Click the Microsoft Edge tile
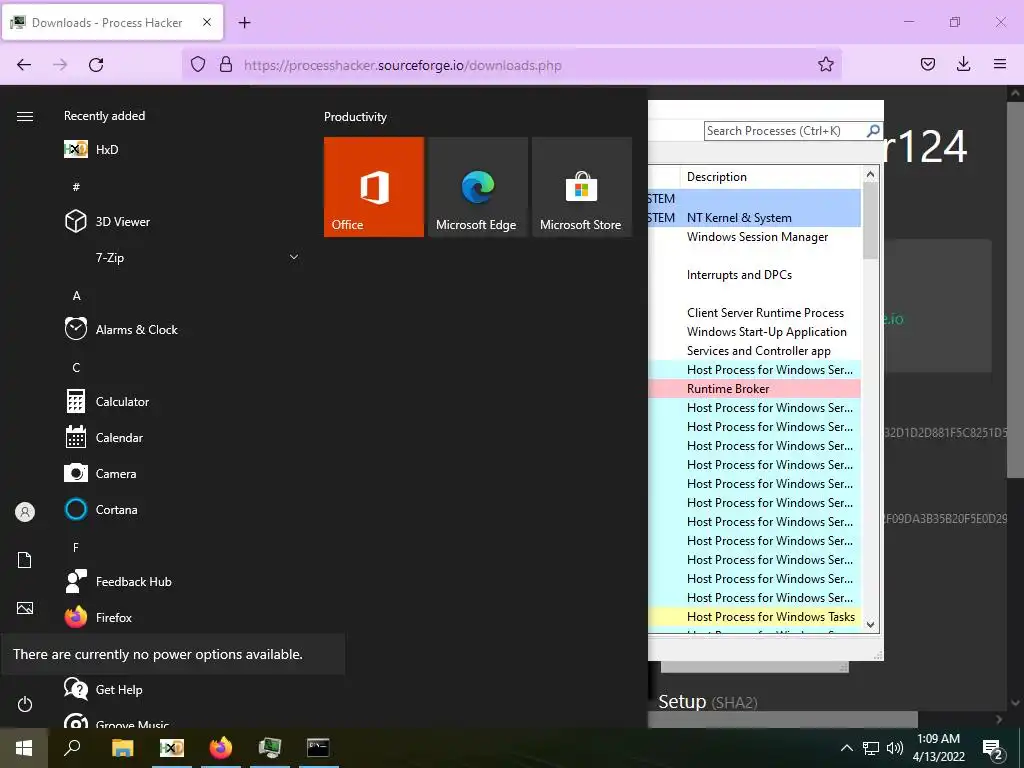The width and height of the screenshot is (1024, 768). tap(477, 187)
